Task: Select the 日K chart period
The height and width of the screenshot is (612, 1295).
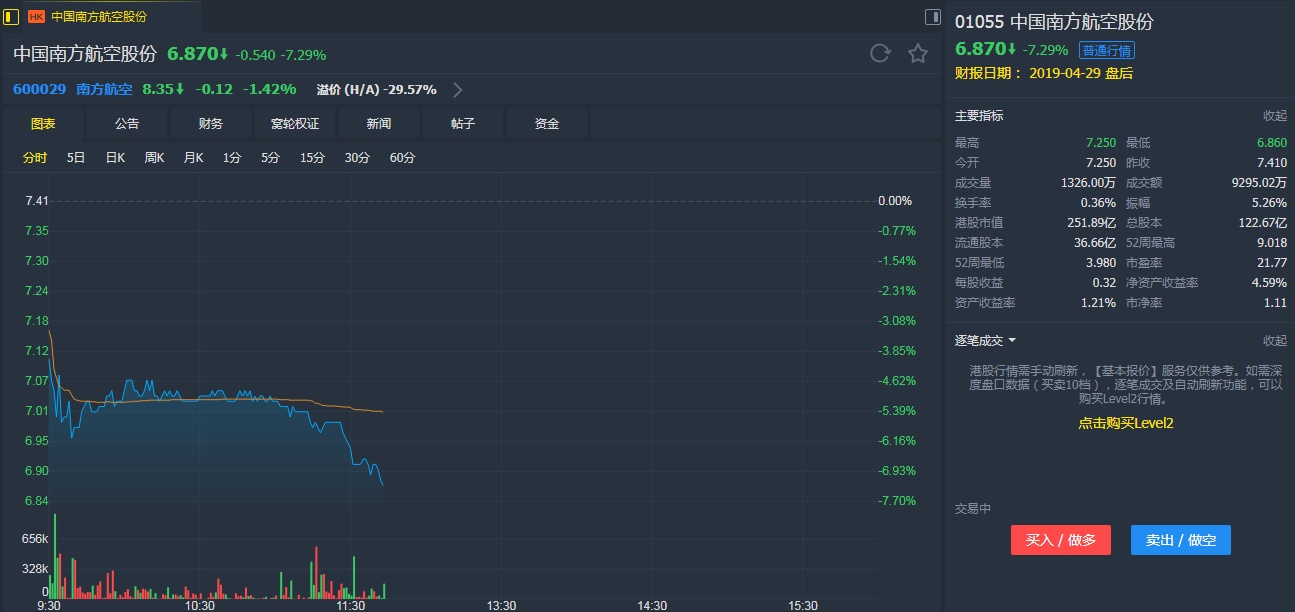Action: (x=115, y=158)
